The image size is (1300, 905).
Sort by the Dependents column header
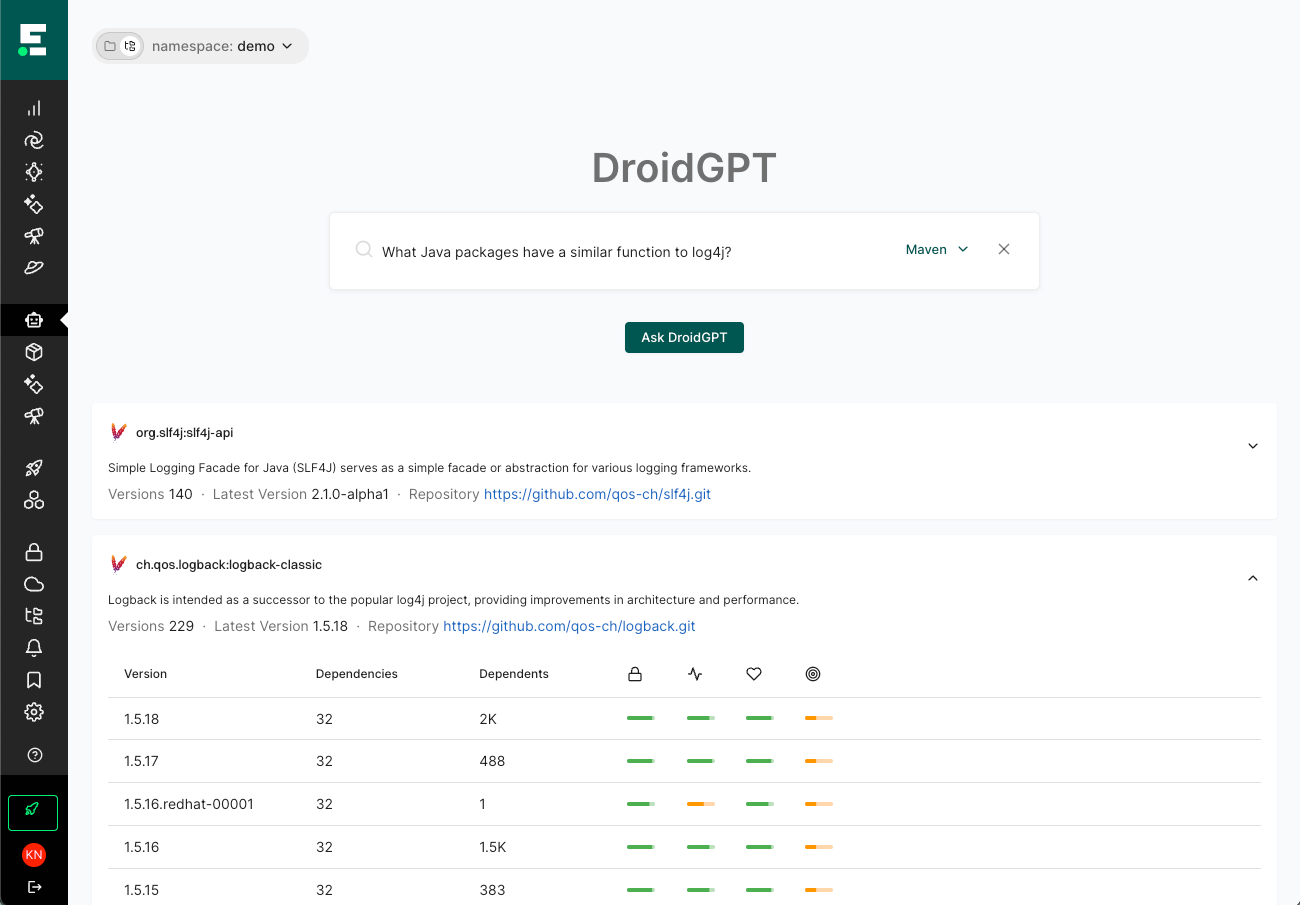click(x=514, y=674)
